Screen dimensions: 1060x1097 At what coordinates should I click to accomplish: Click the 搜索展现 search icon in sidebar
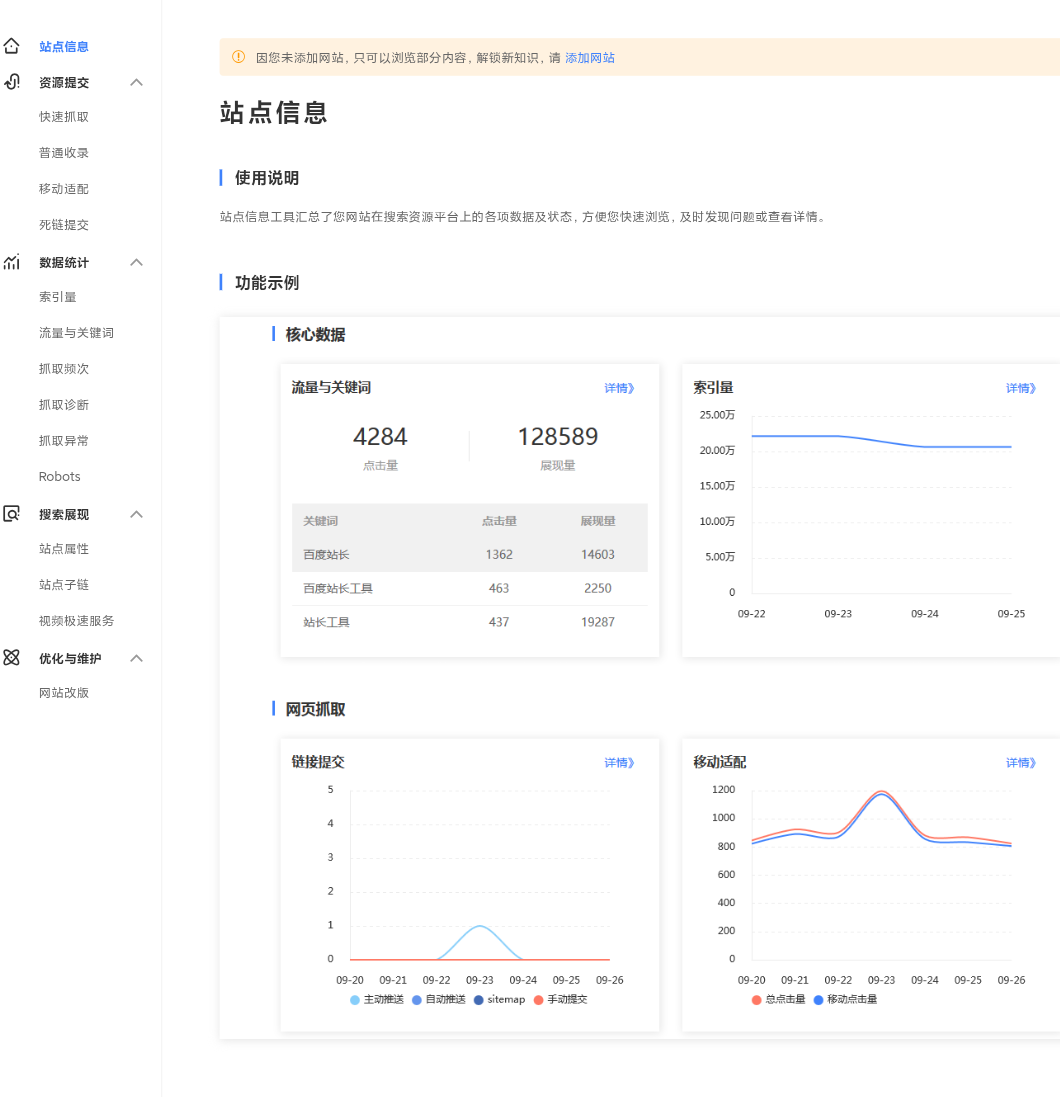tap(11, 514)
